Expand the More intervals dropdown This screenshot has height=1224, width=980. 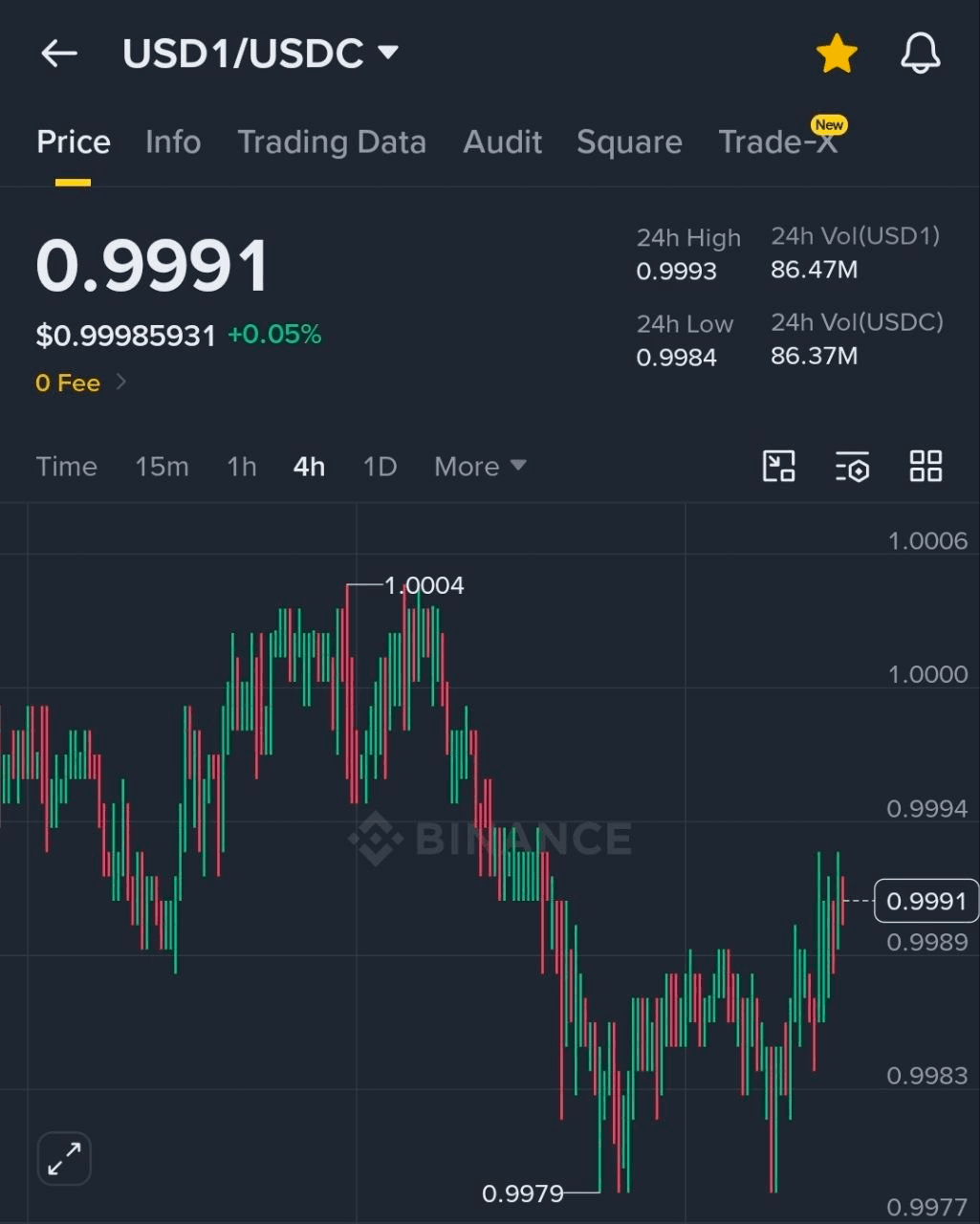tap(480, 467)
